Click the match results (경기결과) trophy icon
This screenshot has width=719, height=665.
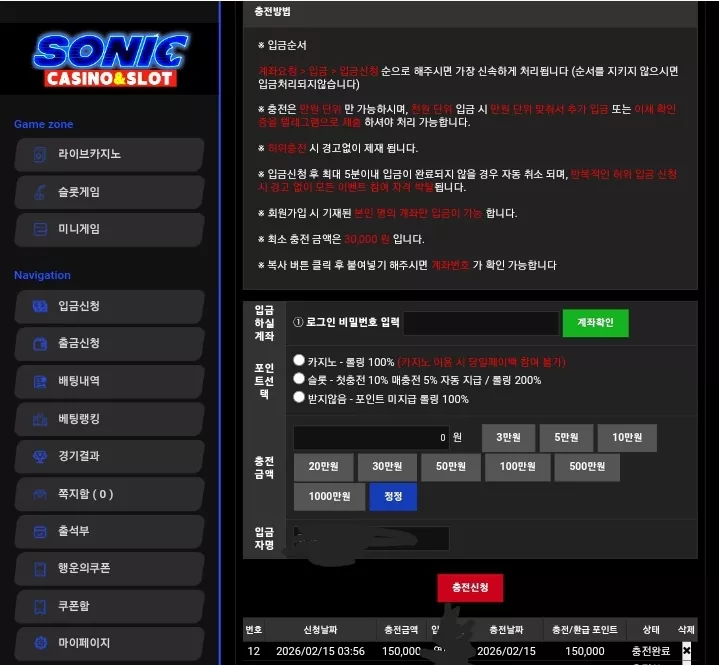[x=40, y=456]
